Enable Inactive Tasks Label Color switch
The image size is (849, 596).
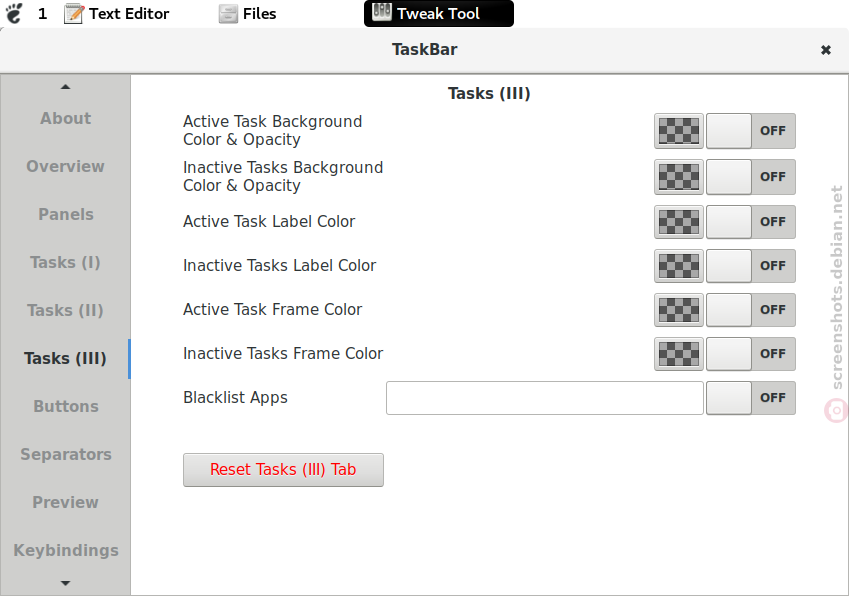(x=750, y=266)
